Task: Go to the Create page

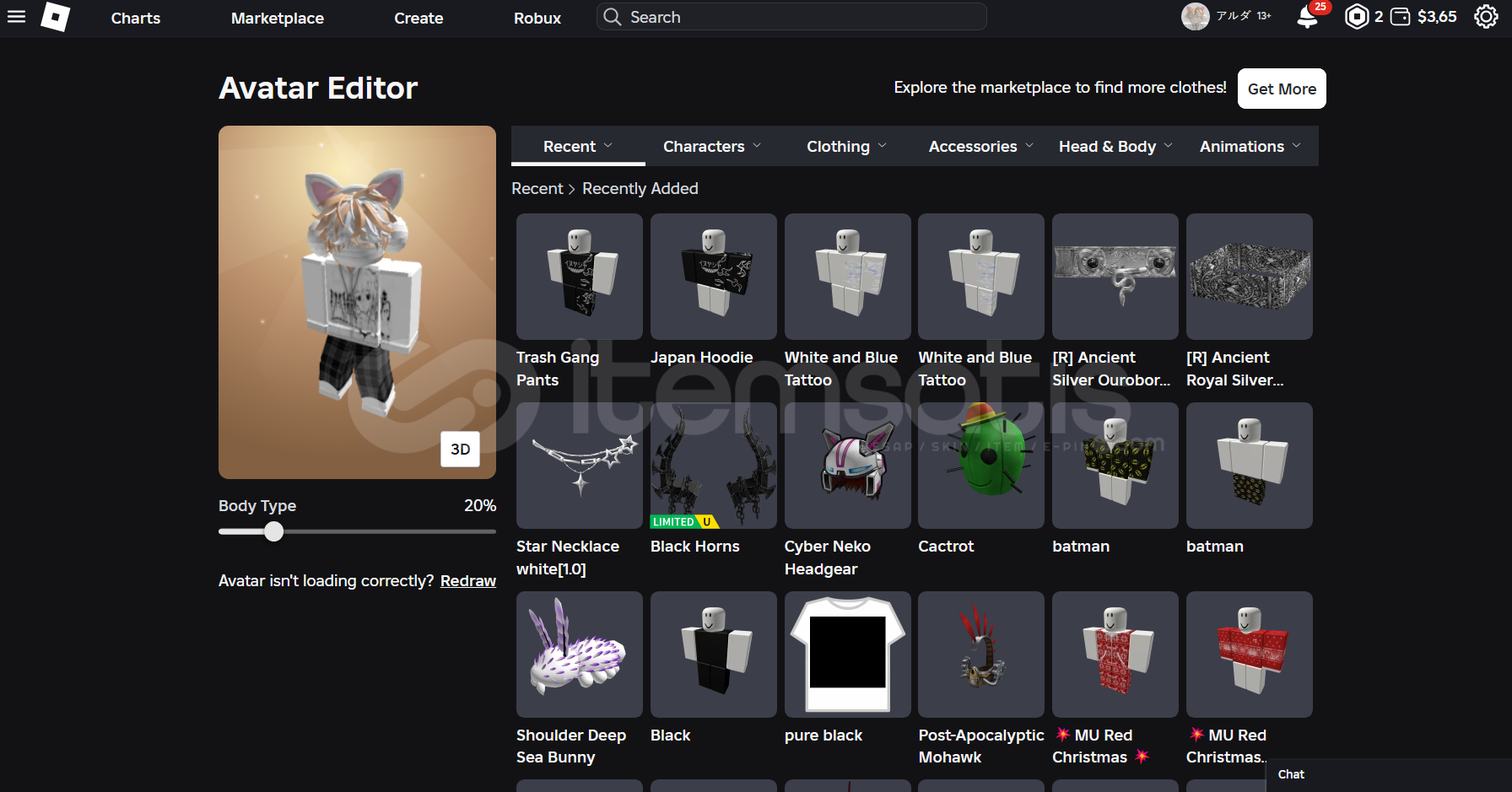Action: coord(418,18)
